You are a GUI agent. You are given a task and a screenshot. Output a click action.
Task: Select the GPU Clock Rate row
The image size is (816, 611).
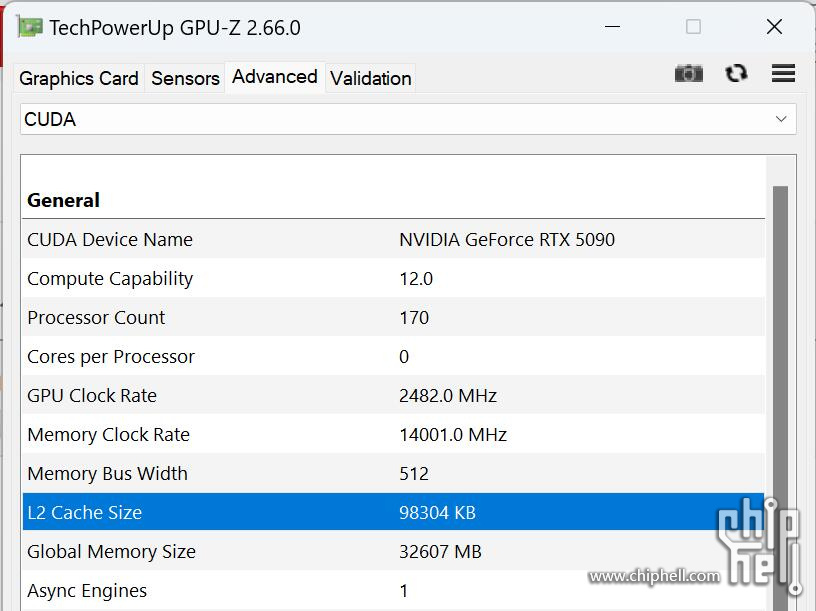click(393, 396)
